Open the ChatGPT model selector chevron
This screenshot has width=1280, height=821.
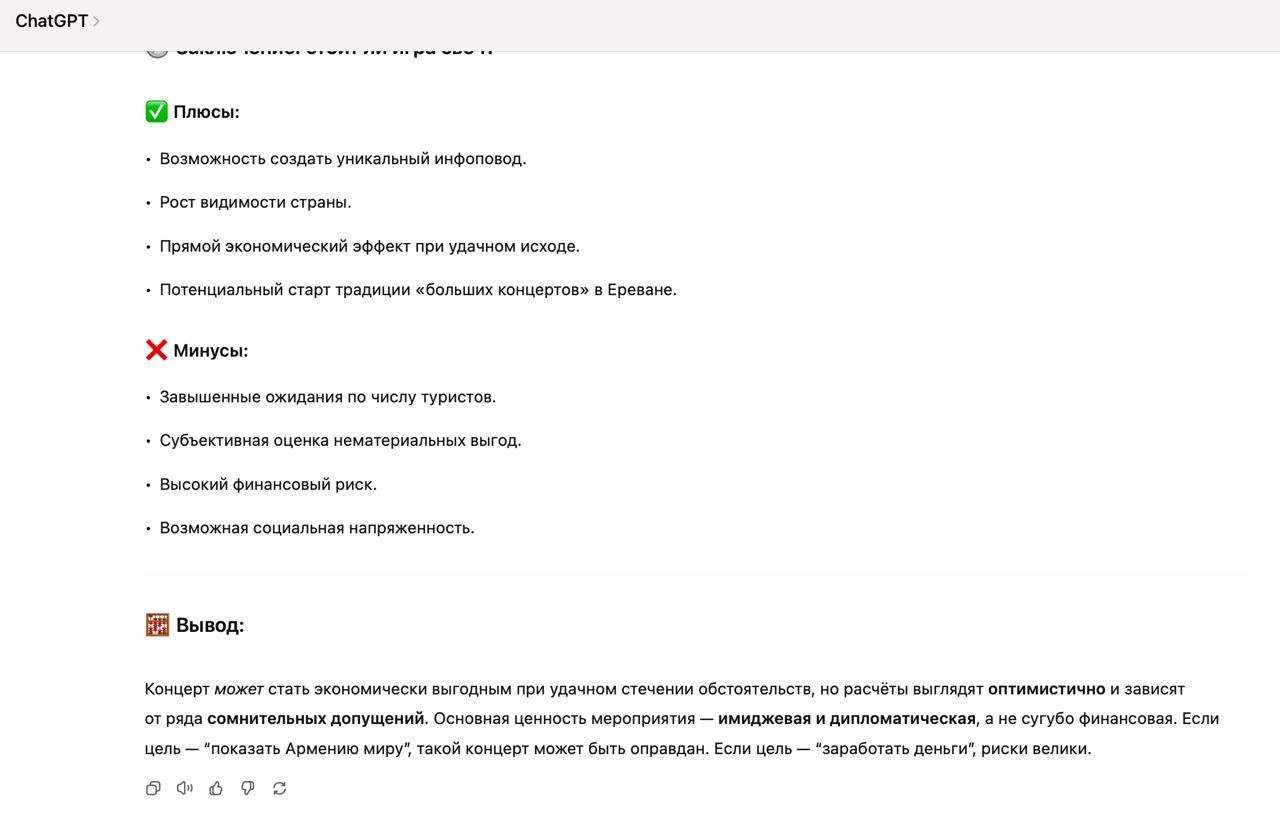pyautogui.click(x=96, y=21)
